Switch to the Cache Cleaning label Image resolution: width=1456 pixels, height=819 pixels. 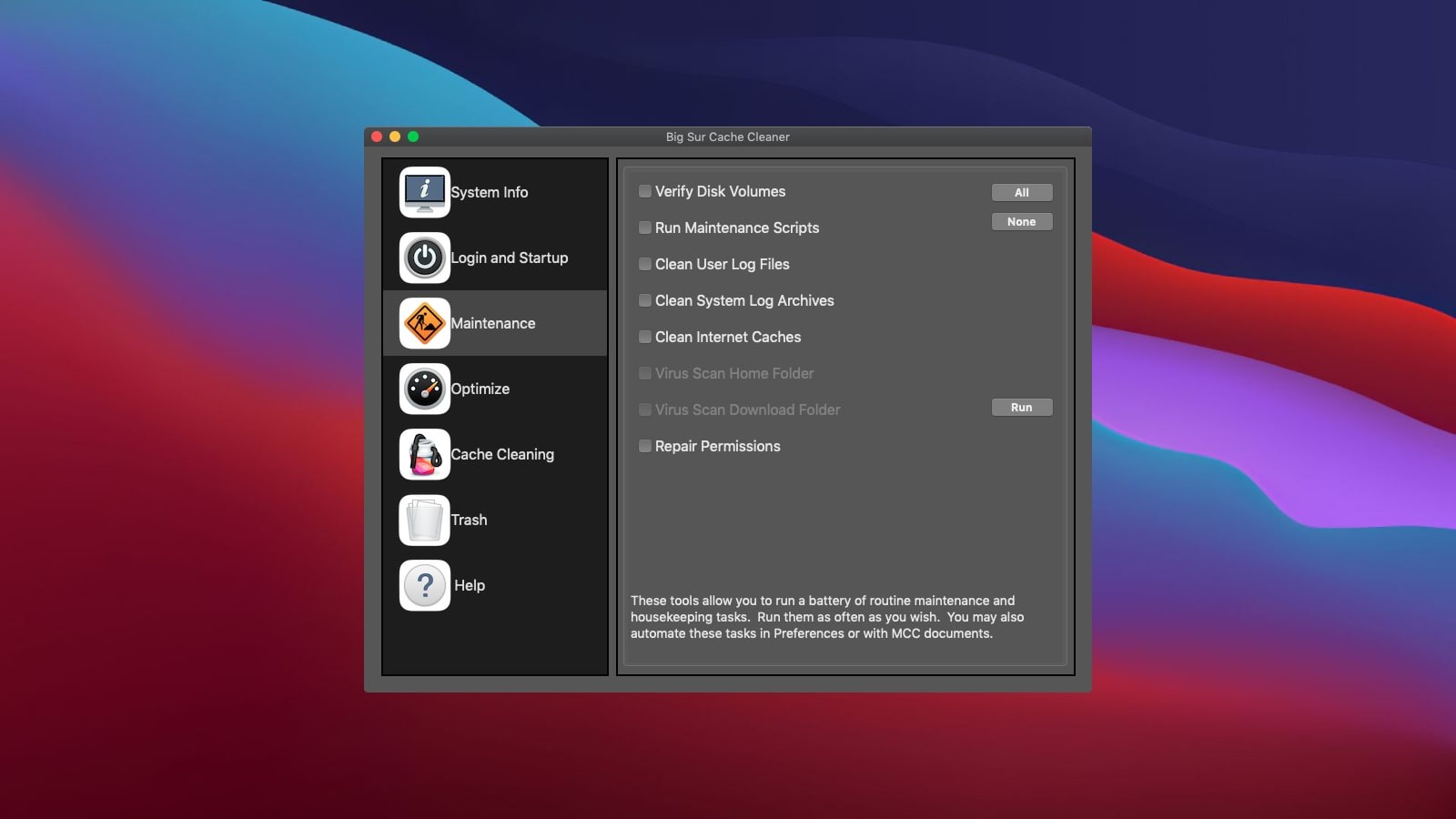click(x=502, y=454)
